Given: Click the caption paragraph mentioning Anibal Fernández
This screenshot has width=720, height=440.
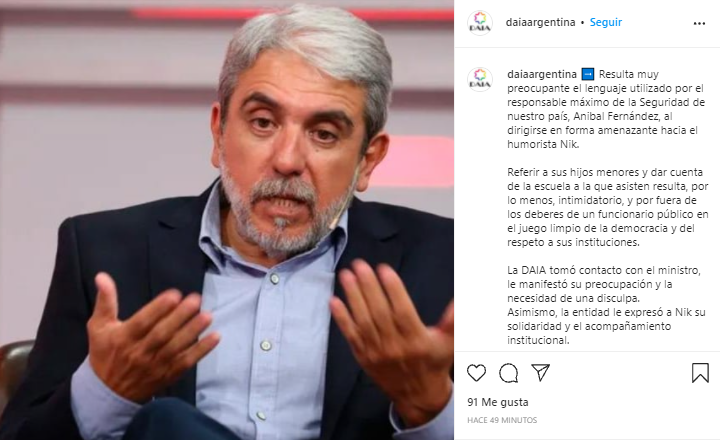Looking at the screenshot, I should (606, 109).
